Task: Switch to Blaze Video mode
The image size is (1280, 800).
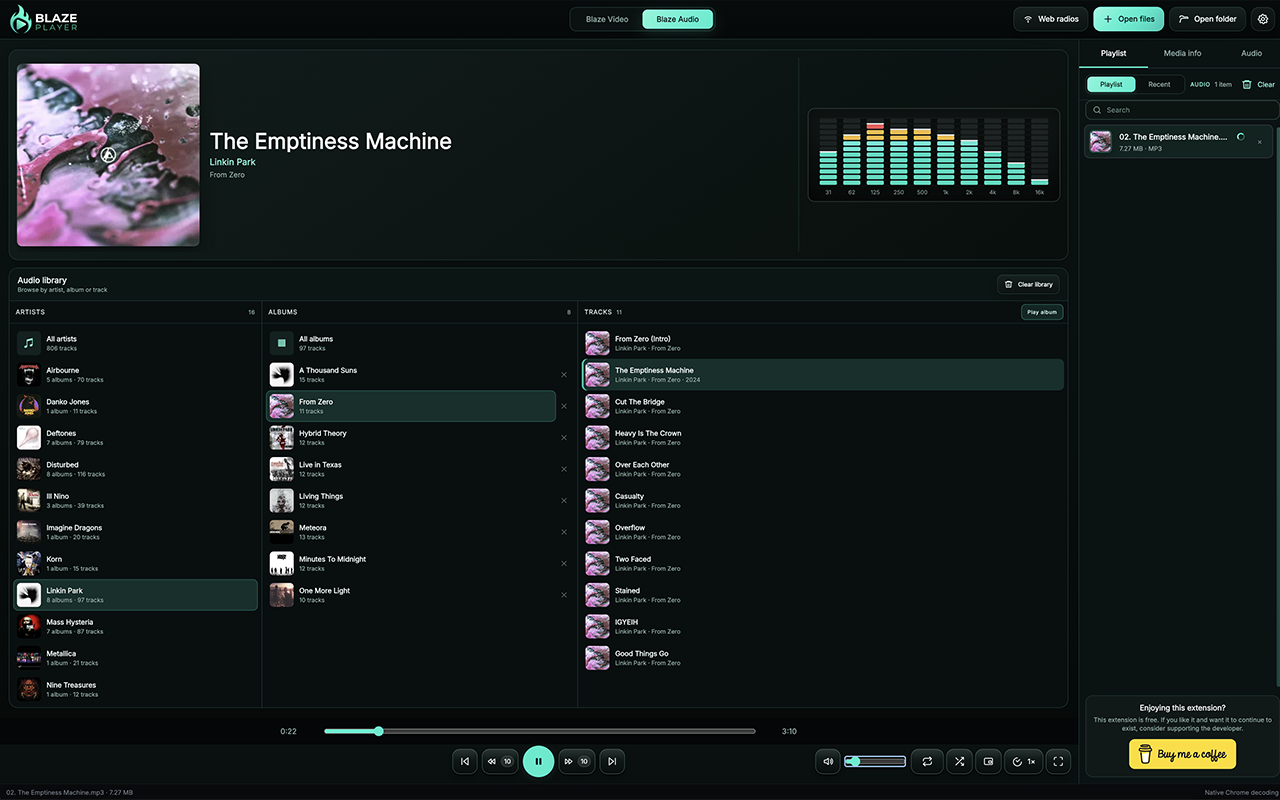Action: click(607, 19)
